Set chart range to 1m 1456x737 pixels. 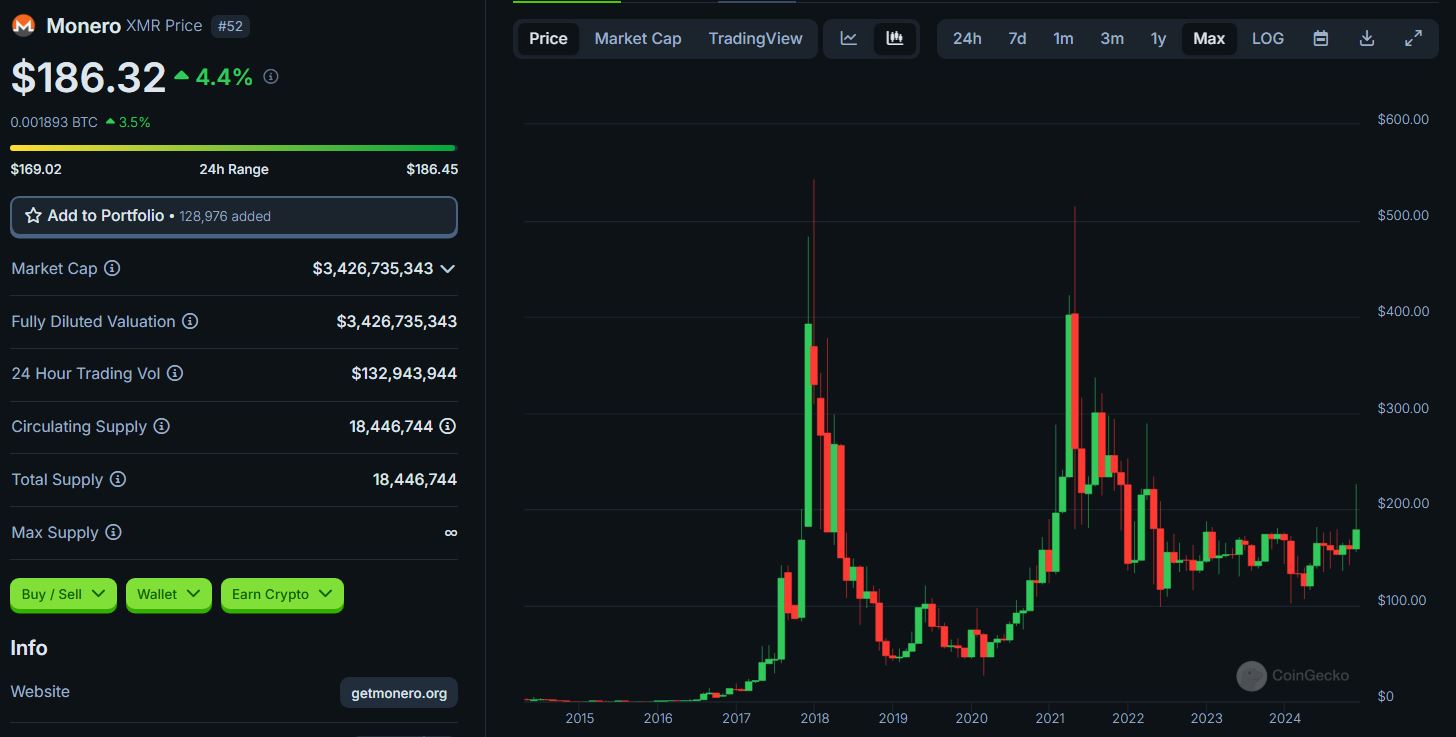point(1063,38)
